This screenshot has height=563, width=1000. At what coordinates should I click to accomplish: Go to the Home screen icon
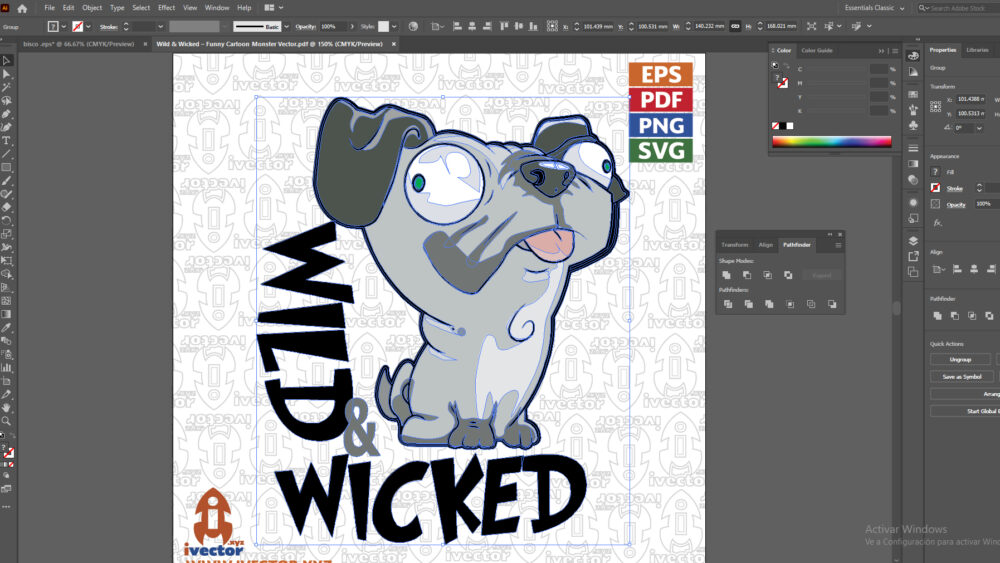coord(22,8)
